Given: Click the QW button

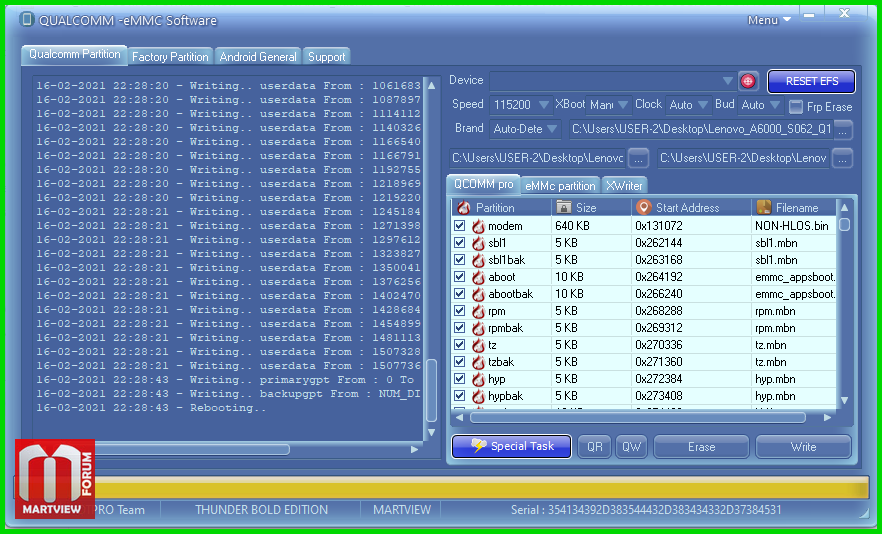Looking at the screenshot, I should (632, 447).
